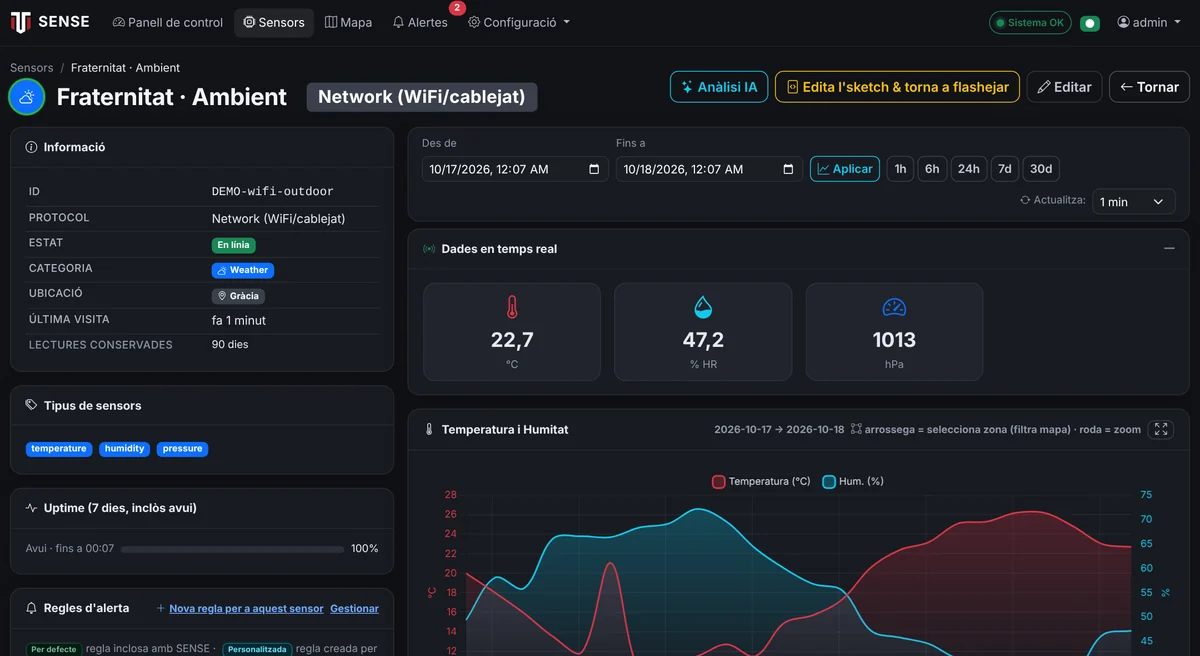Click the water droplet icon on the 47,2 card
Image resolution: width=1200 pixels, height=656 pixels.
[x=703, y=307]
